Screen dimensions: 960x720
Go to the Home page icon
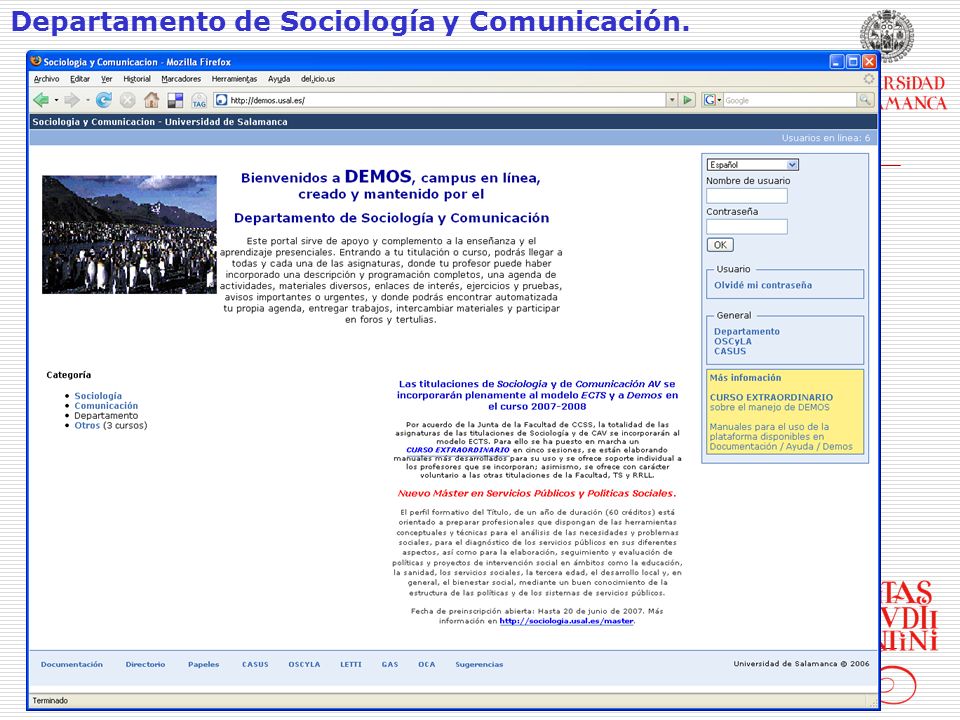[151, 100]
